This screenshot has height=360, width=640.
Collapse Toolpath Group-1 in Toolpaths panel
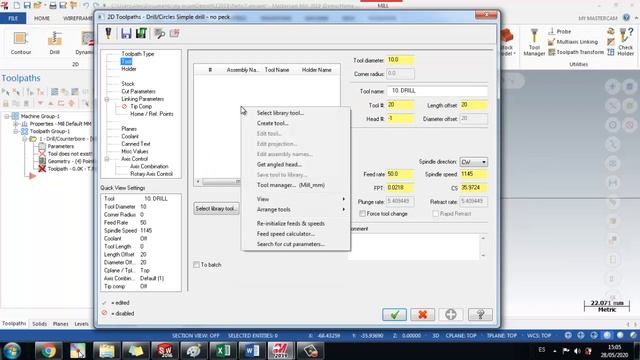[16, 131]
